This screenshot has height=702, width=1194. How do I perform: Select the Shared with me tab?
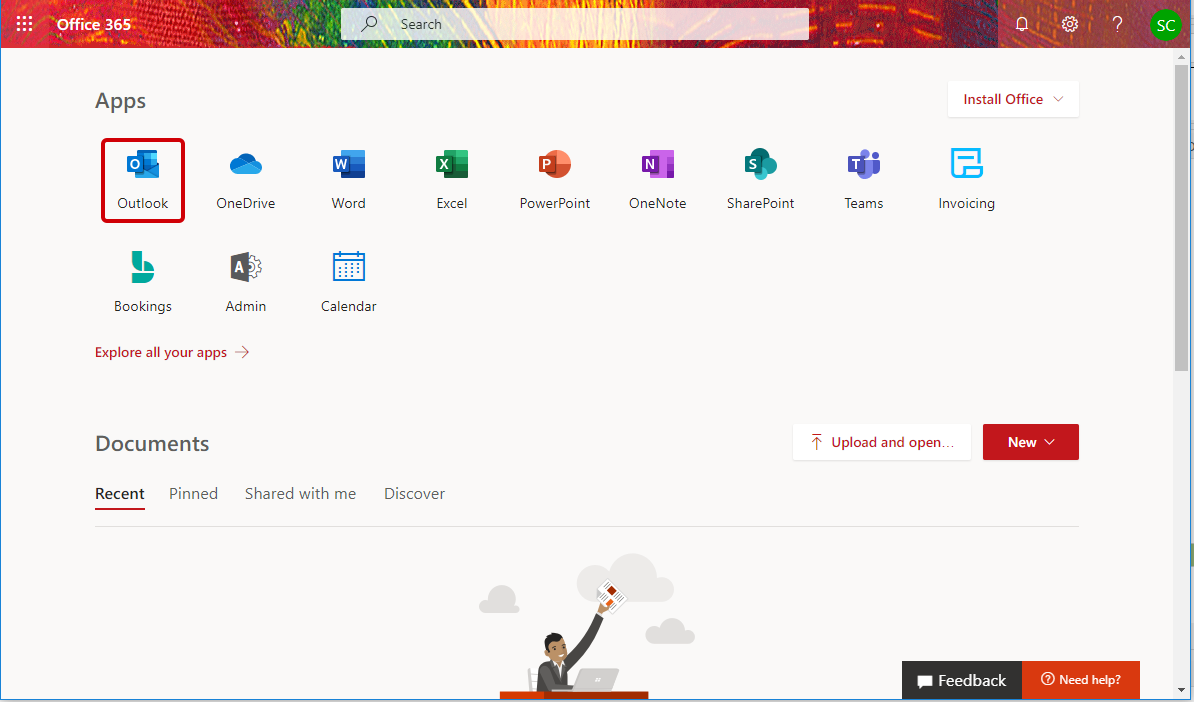[300, 493]
